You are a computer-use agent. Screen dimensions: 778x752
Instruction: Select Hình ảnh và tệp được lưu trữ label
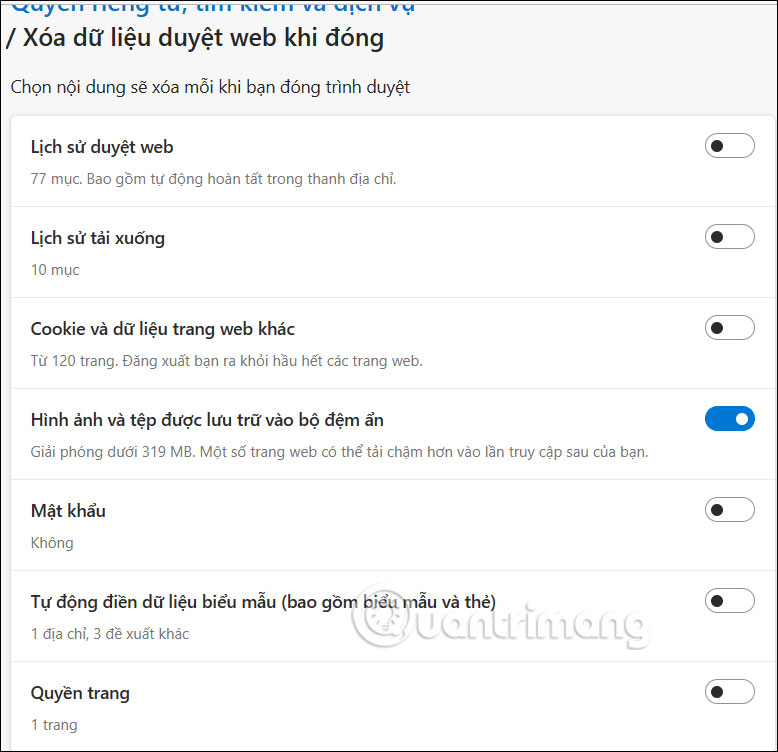pyautogui.click(x=207, y=420)
